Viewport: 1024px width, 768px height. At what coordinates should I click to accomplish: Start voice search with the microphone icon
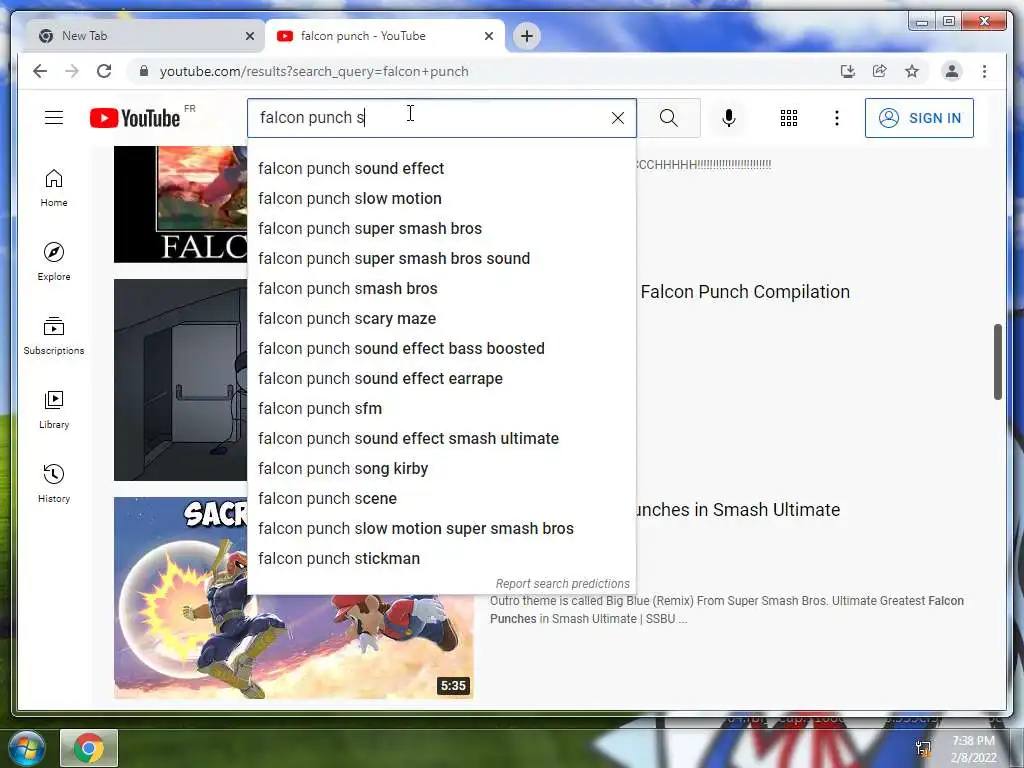coord(729,118)
